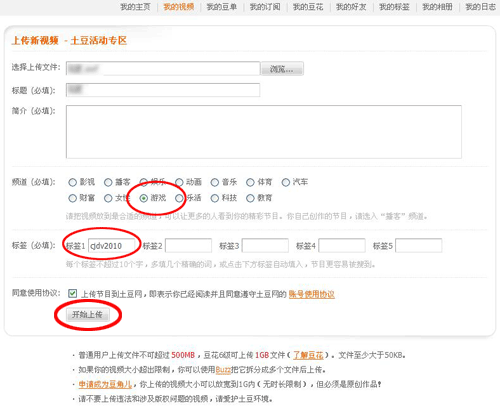Viewport: 500px width, 406px height.
Task: Open the 了解豆花 link
Action: 308,355
